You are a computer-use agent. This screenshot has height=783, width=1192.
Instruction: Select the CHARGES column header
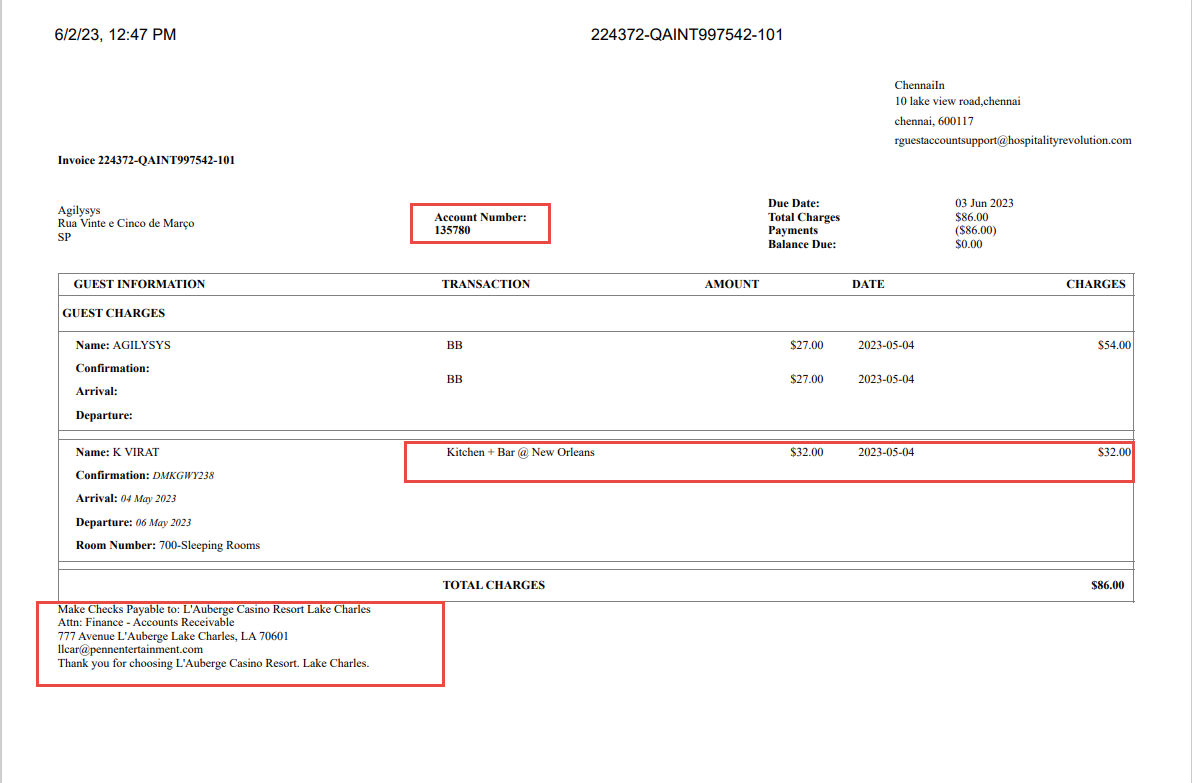1095,283
